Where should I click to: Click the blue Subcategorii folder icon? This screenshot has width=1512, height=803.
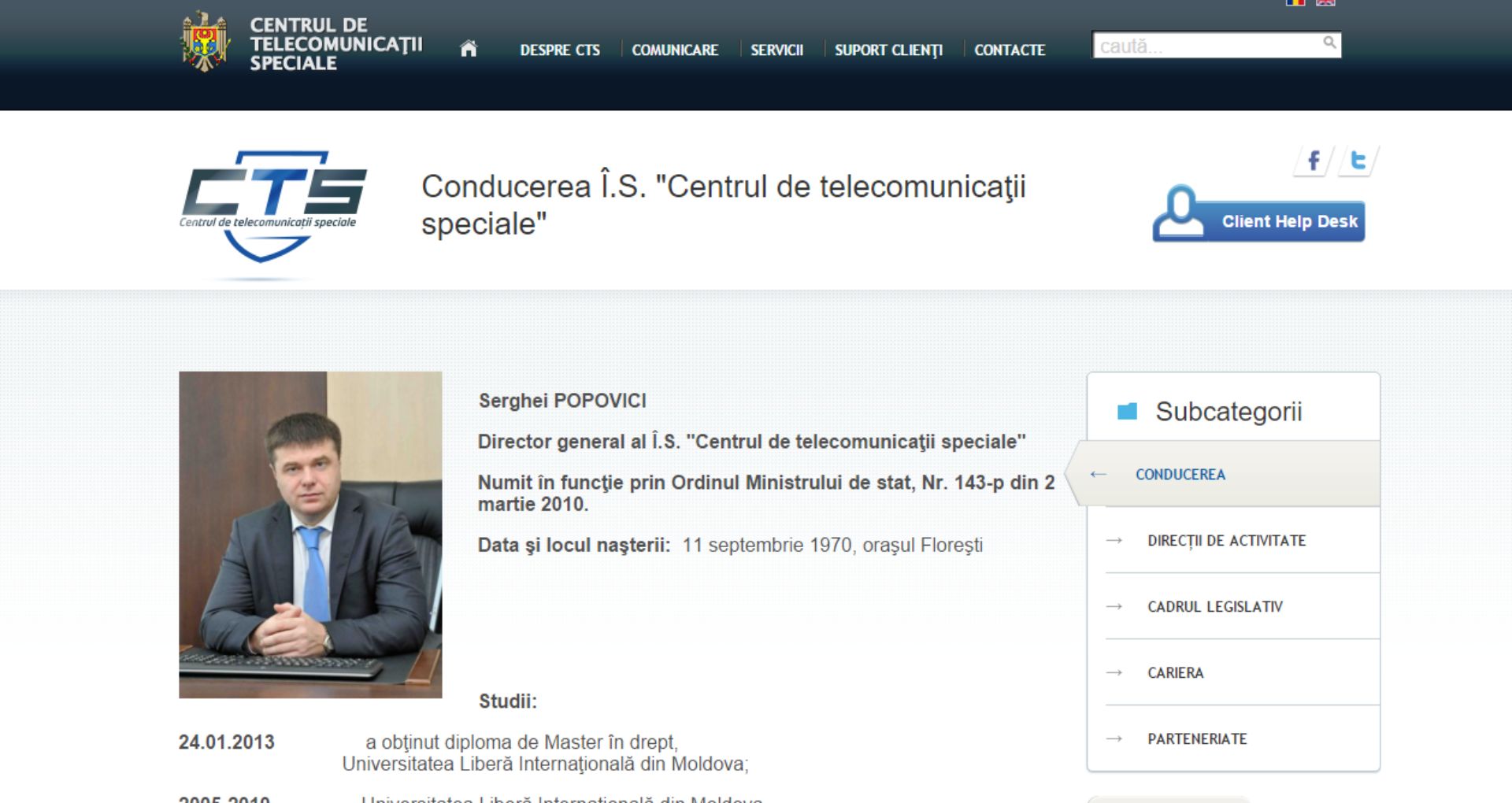1127,411
